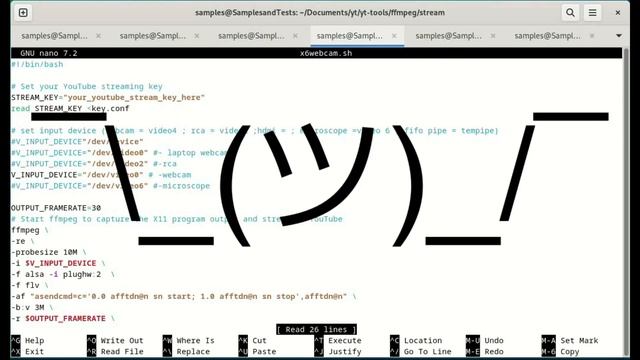Viewport: 640px width, 360px height.
Task: Click the ^W Where Is shortcut
Action: coord(189,340)
